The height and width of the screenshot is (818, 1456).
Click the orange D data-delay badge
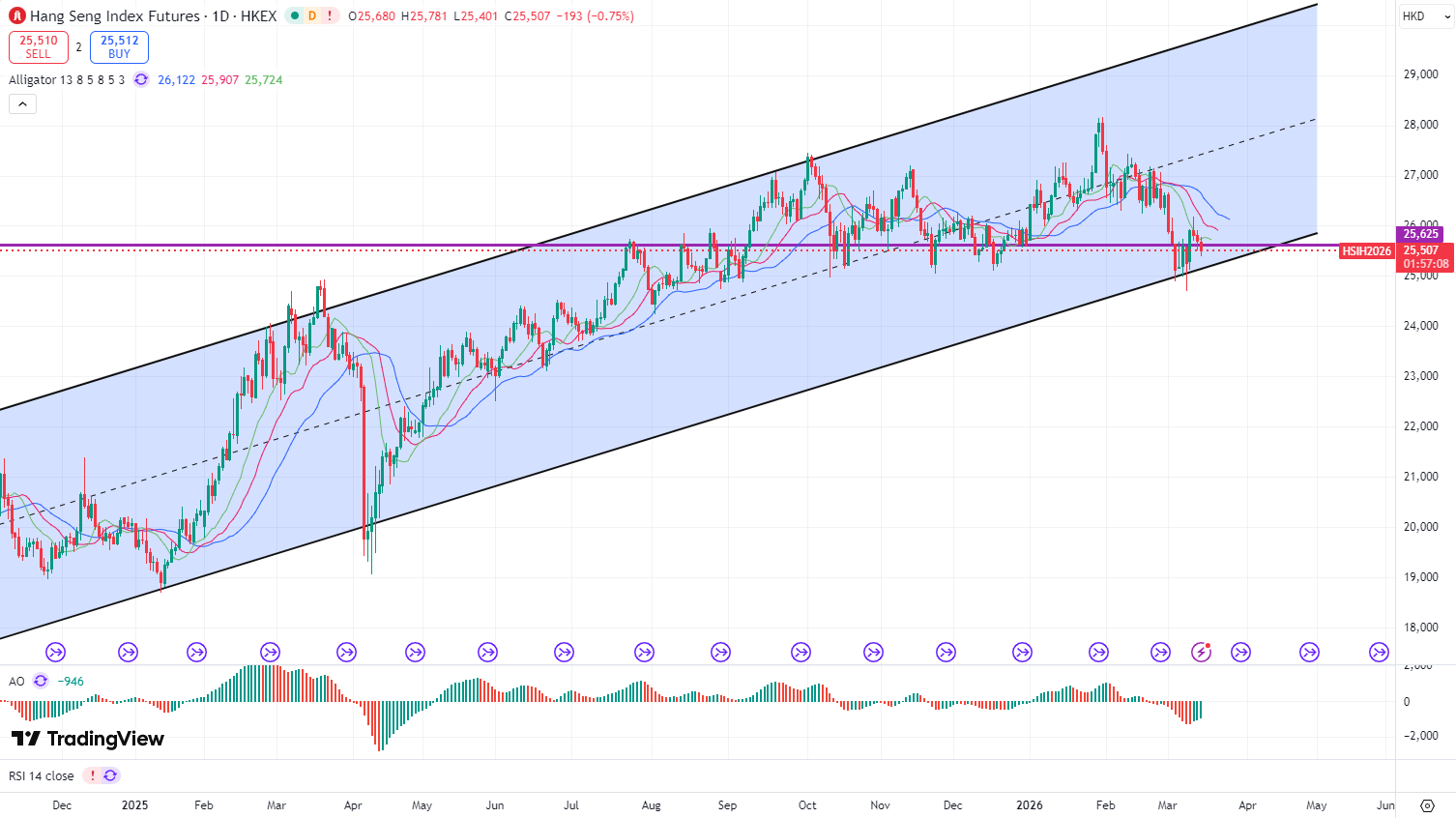(x=312, y=16)
